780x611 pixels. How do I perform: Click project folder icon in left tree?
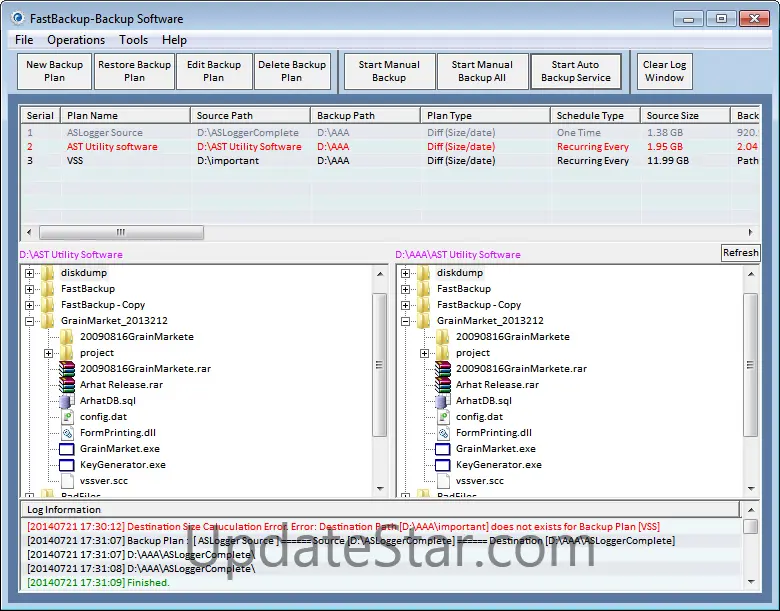(x=67, y=352)
